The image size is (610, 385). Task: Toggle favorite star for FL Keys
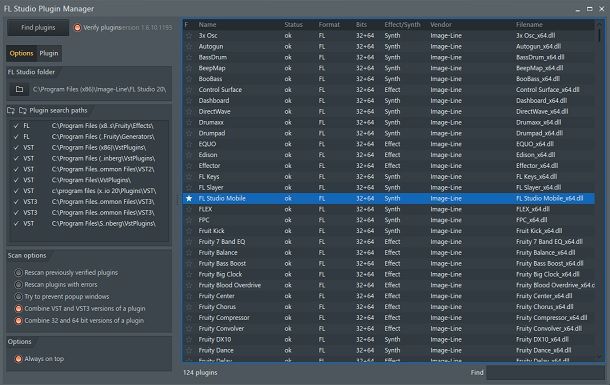pyautogui.click(x=189, y=177)
